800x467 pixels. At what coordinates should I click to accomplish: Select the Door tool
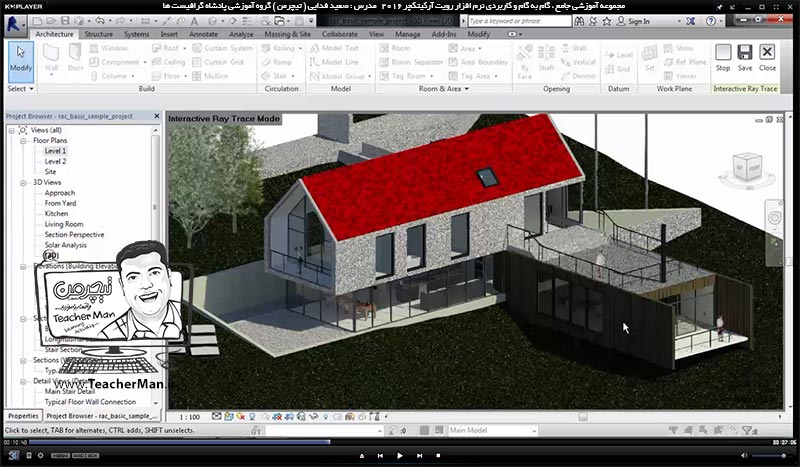point(76,58)
